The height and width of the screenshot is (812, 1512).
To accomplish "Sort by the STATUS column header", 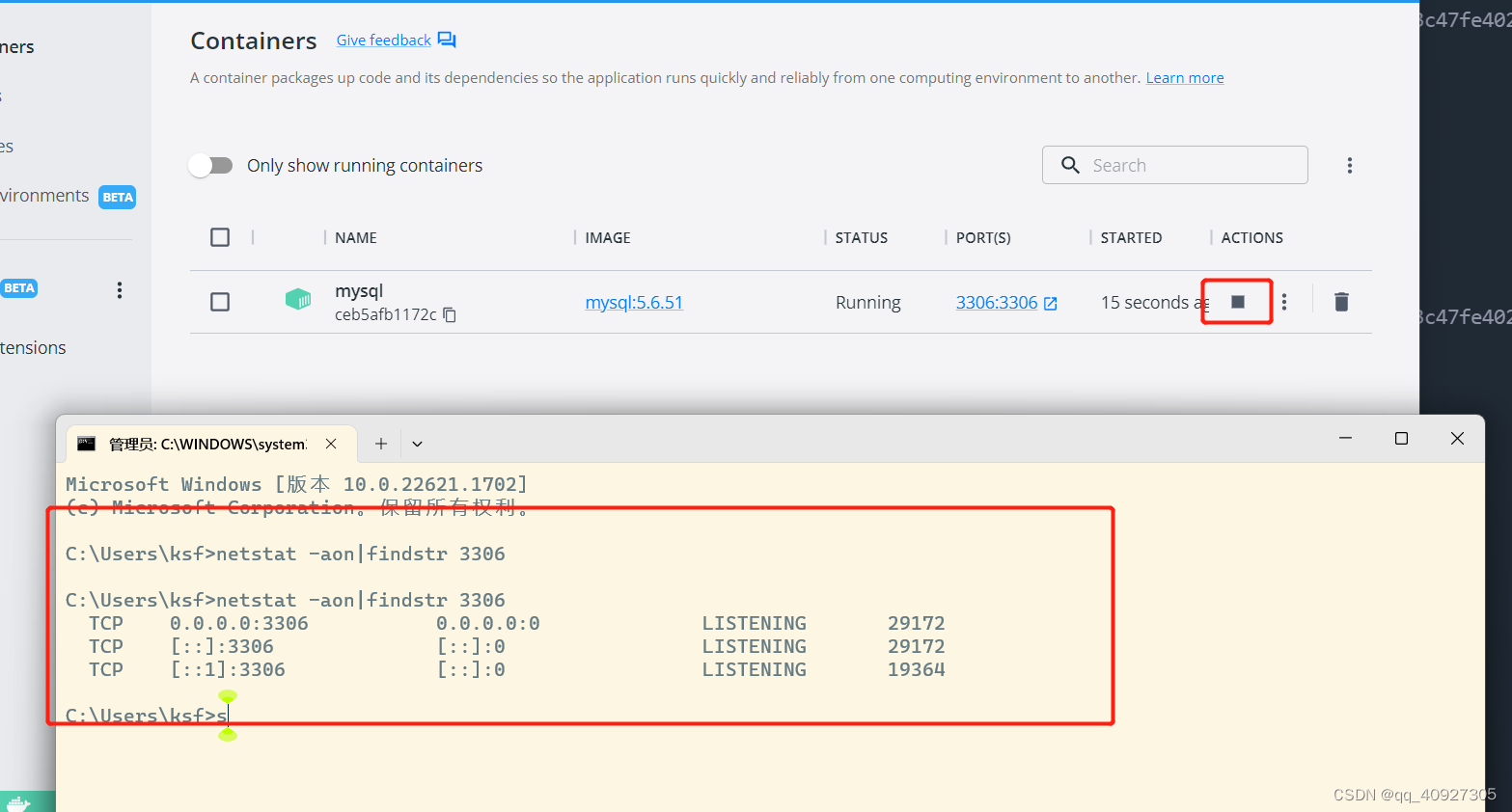I will pos(862,237).
